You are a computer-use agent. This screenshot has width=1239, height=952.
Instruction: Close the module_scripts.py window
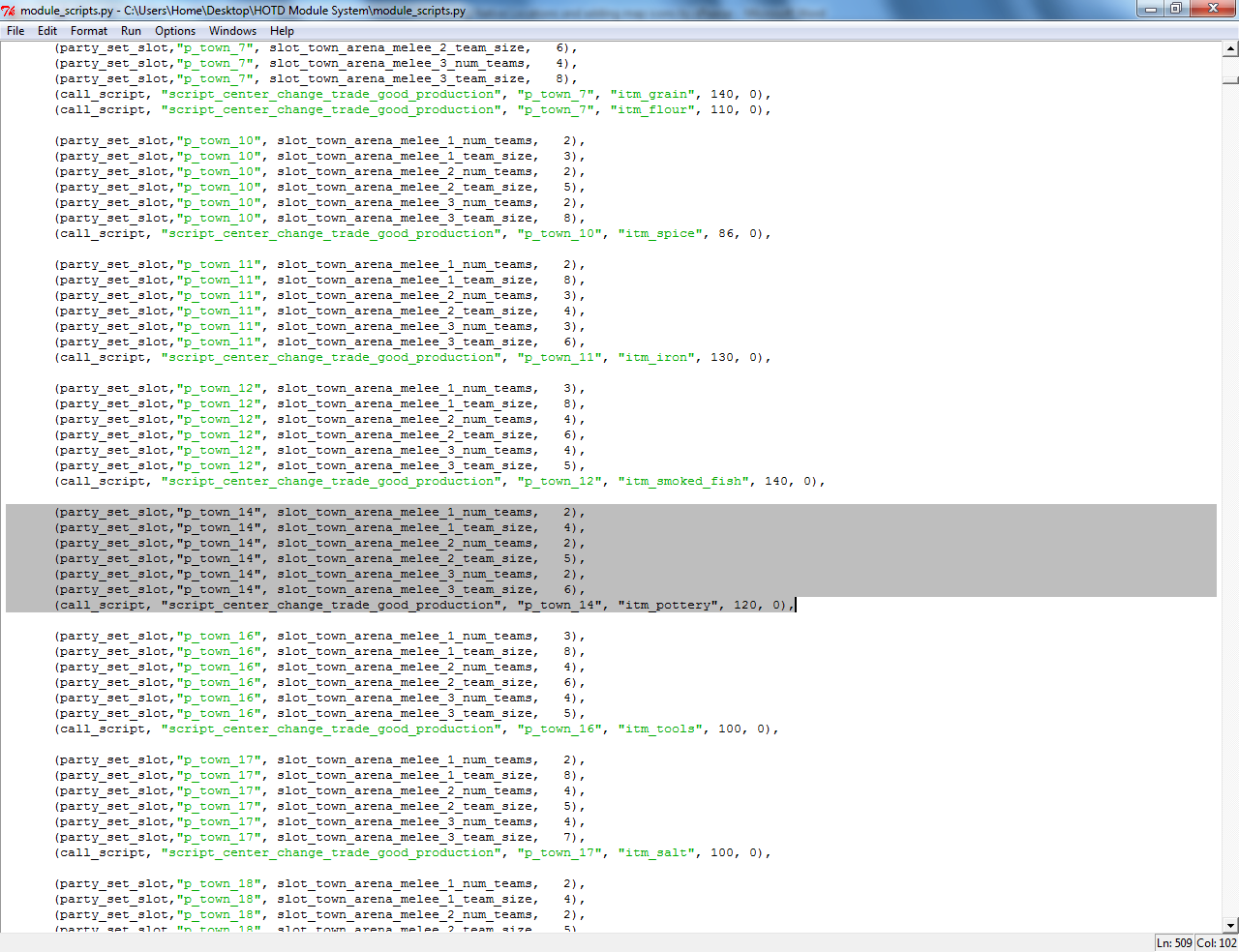click(x=1213, y=9)
